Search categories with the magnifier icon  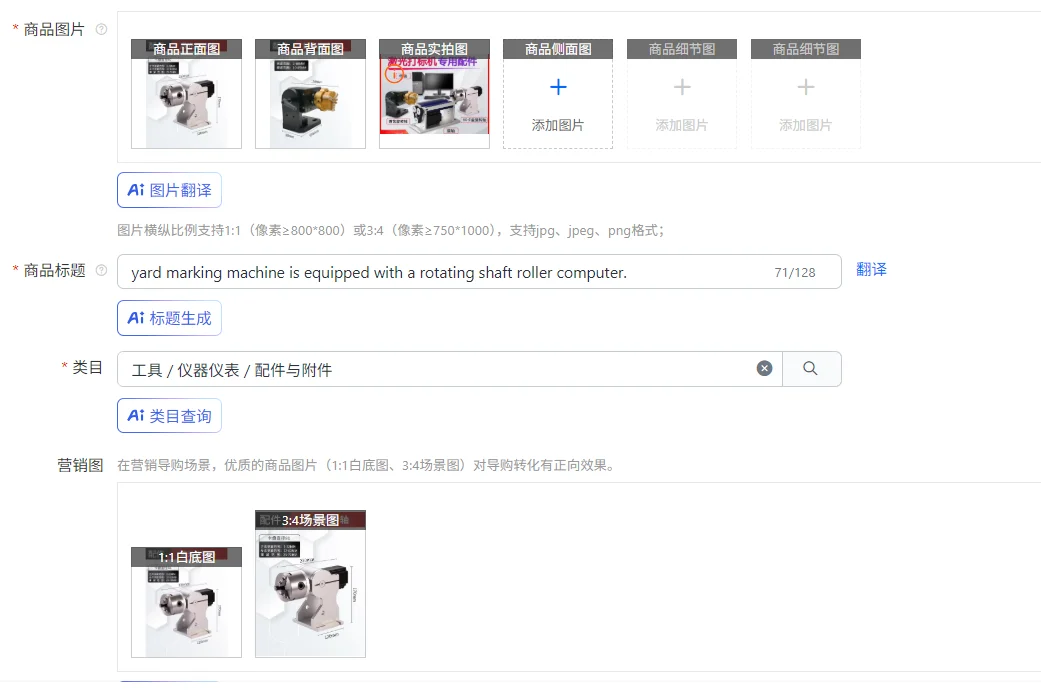click(x=811, y=368)
